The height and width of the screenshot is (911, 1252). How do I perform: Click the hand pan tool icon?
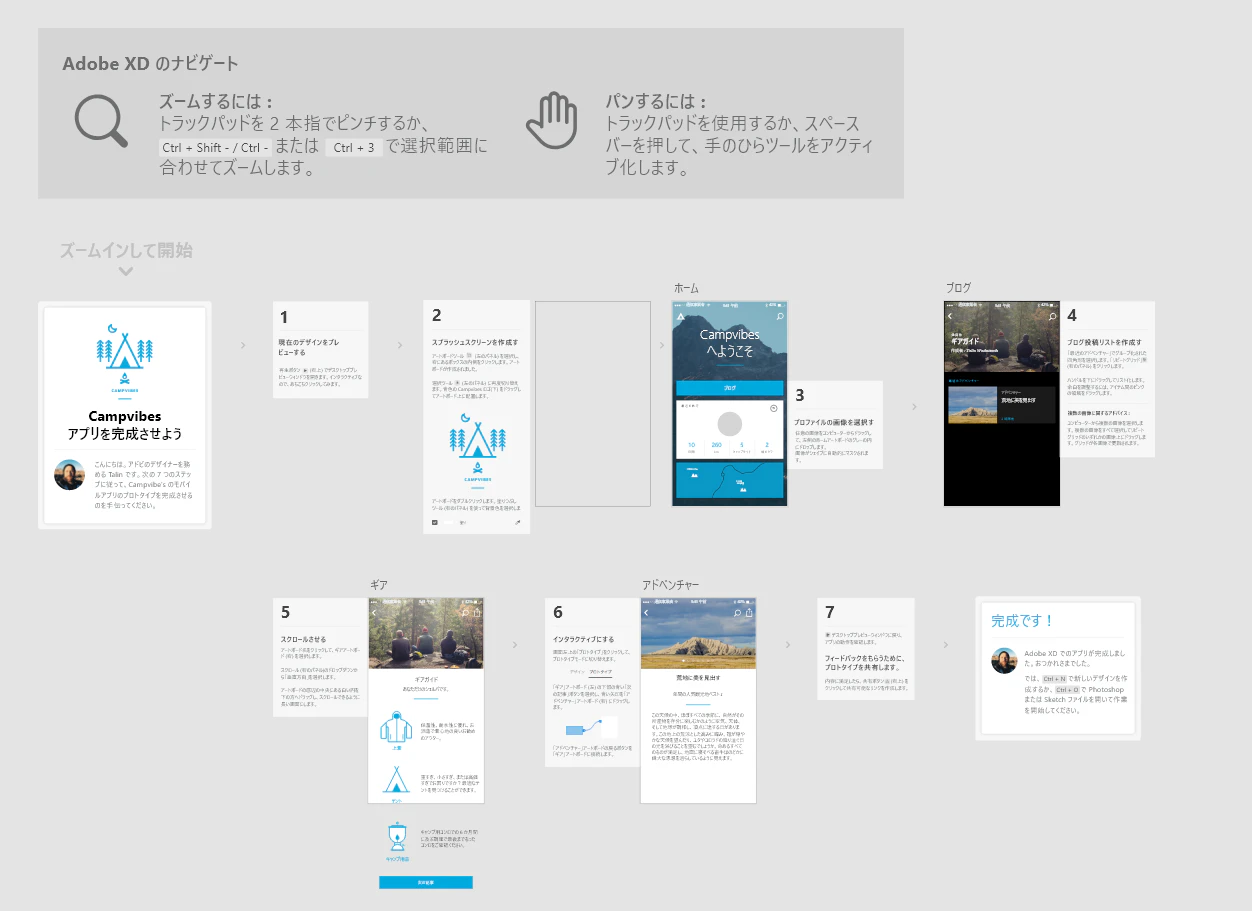(552, 122)
